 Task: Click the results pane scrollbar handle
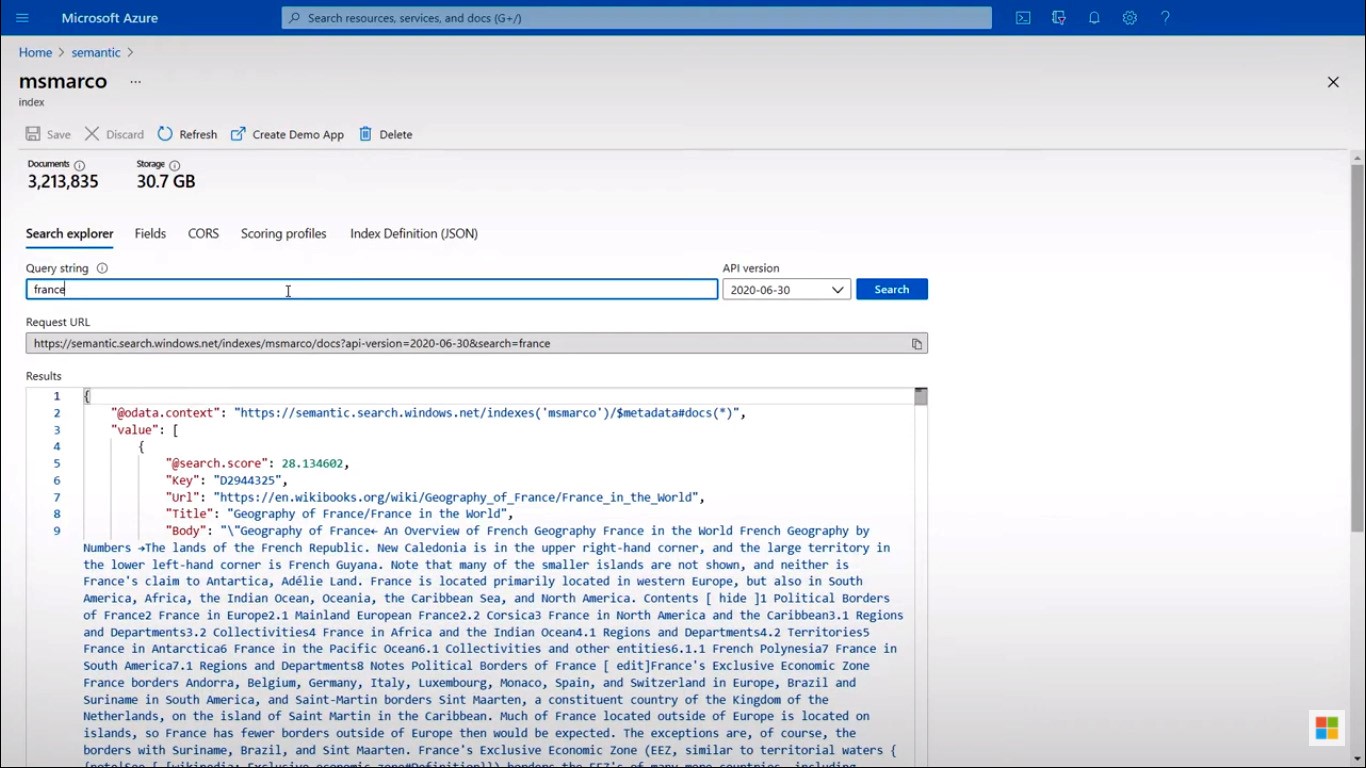click(921, 397)
